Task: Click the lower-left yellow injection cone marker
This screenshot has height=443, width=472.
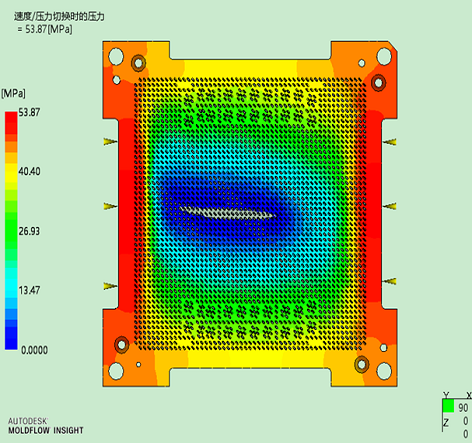Action: [110, 286]
